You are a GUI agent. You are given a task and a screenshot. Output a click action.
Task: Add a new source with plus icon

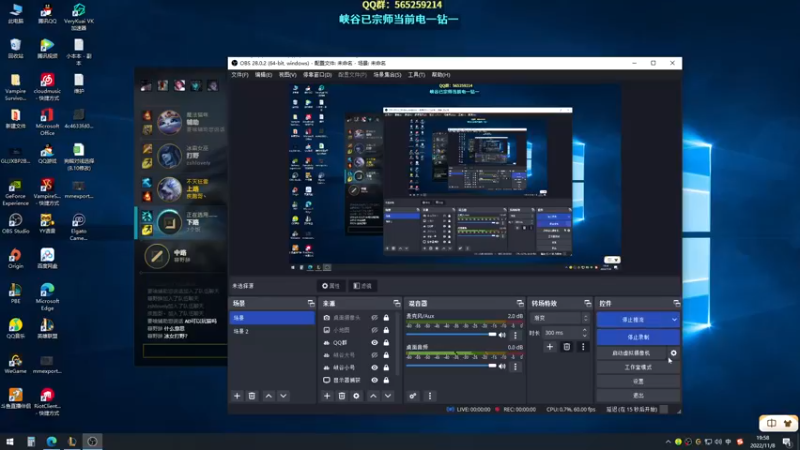(x=327, y=396)
